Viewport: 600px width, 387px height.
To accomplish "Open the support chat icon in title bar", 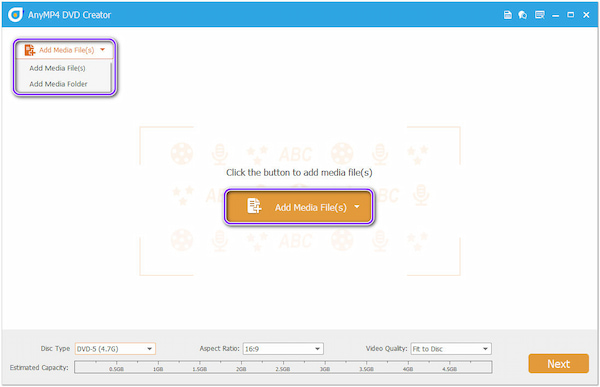I will point(523,15).
